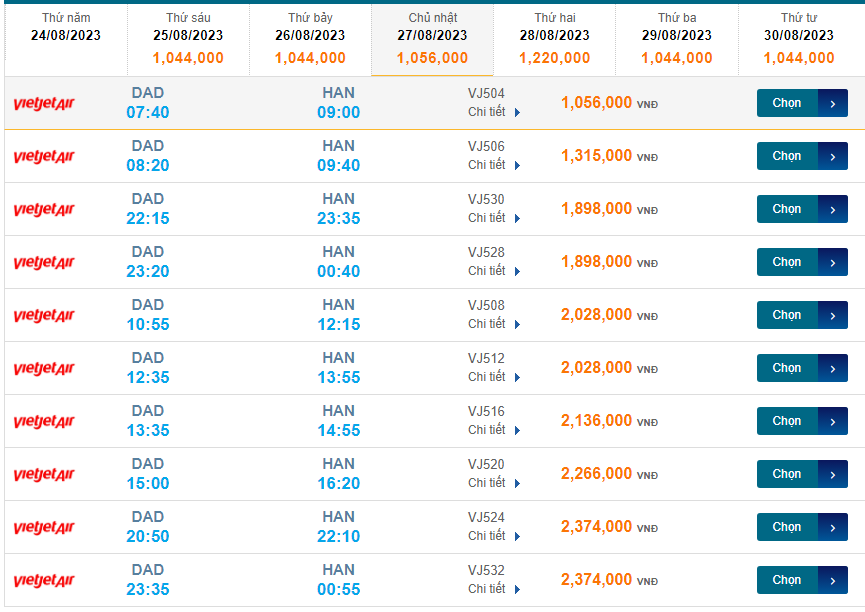Go to the Thứ tư 30/08/2023 date tab
Viewport: 865px width, 612px height.
pos(798,39)
